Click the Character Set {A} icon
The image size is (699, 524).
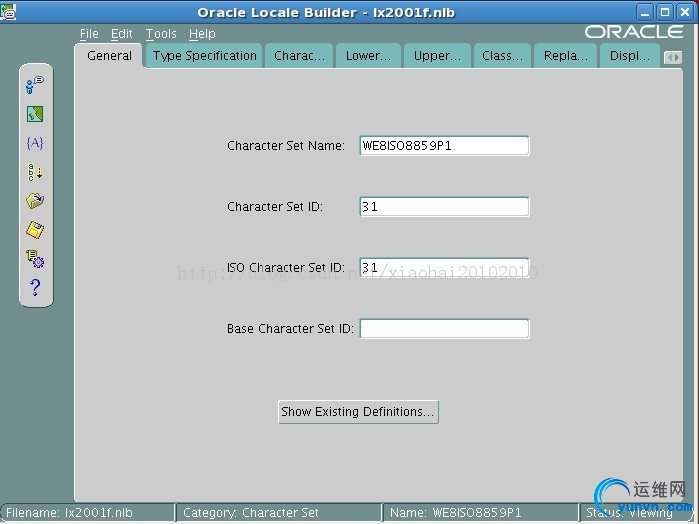35,143
